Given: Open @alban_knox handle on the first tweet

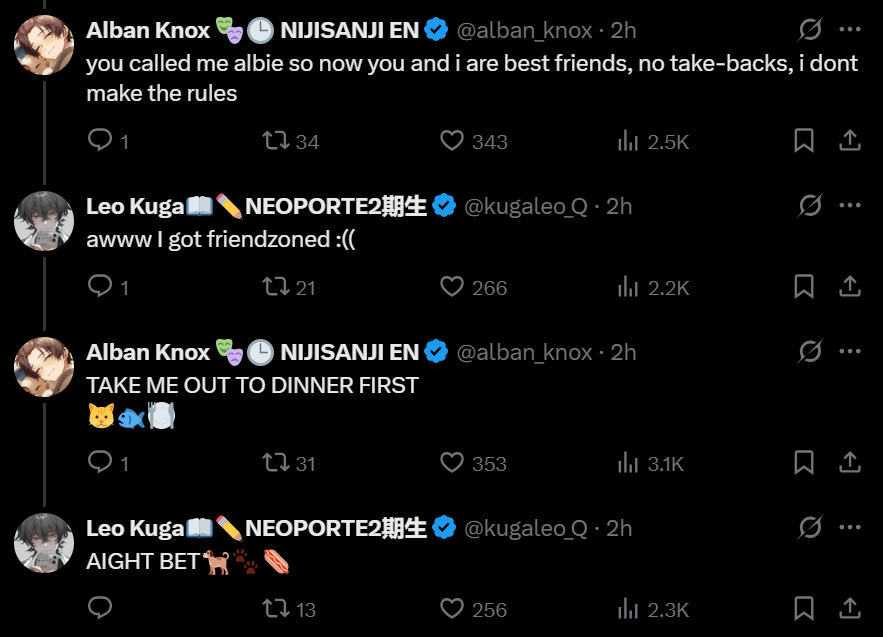Looking at the screenshot, I should [524, 30].
